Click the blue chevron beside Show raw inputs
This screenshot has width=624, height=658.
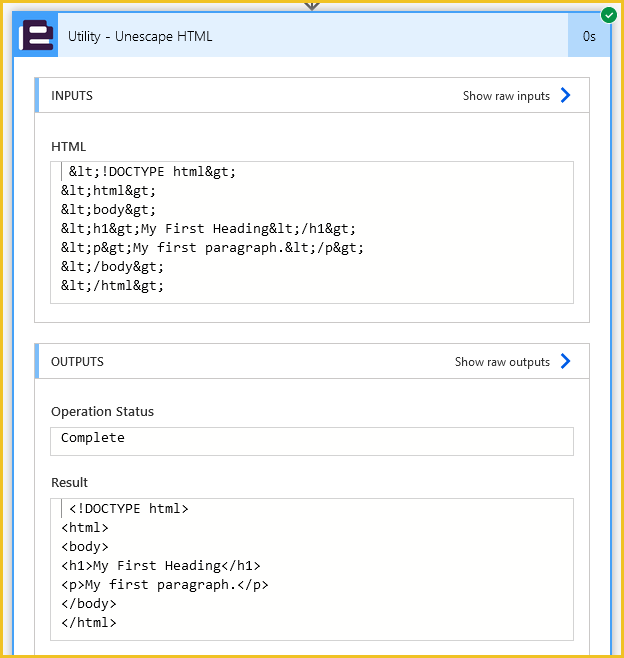tap(565, 95)
